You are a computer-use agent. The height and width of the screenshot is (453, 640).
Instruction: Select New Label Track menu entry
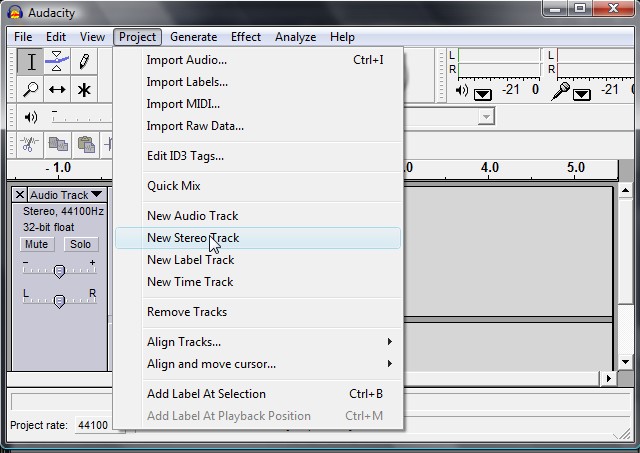tap(258, 260)
